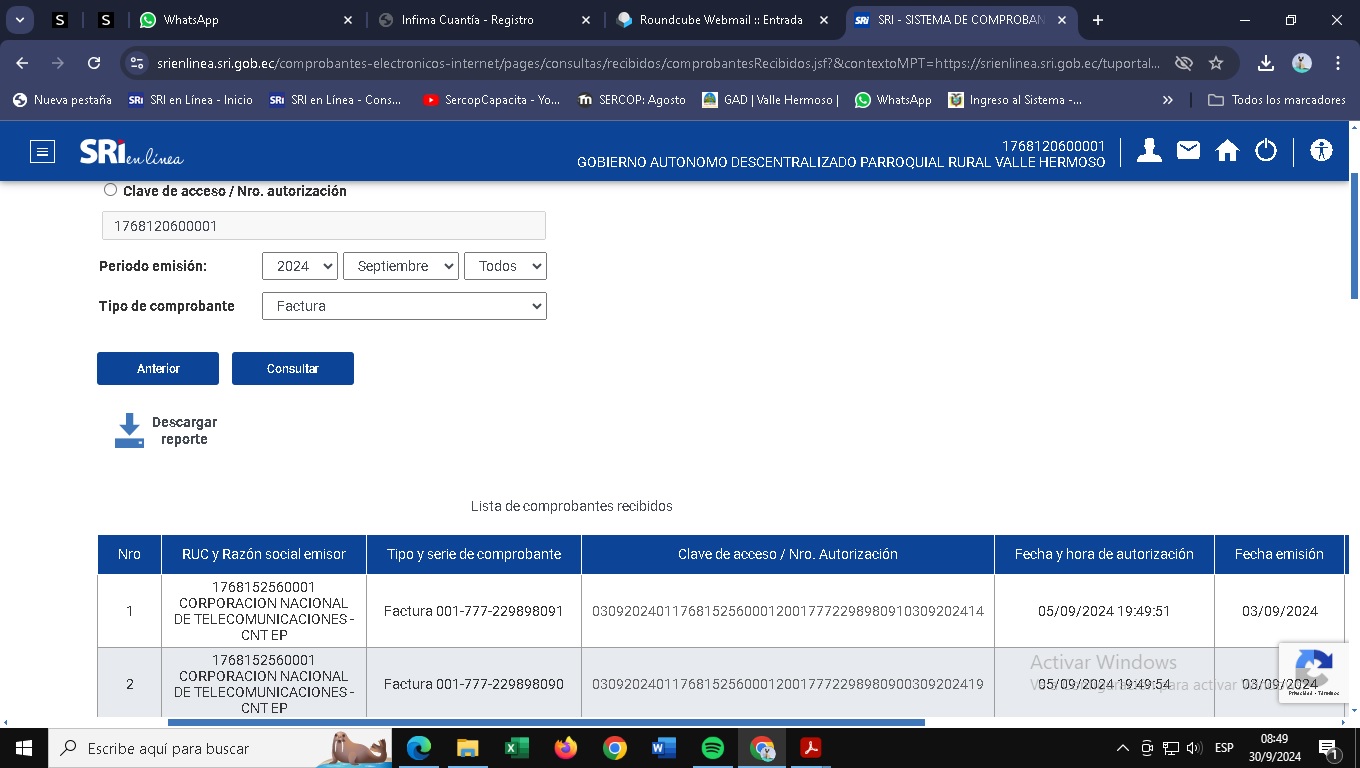Open the mailbox envelope icon
The image size is (1360, 768).
click(x=1188, y=151)
